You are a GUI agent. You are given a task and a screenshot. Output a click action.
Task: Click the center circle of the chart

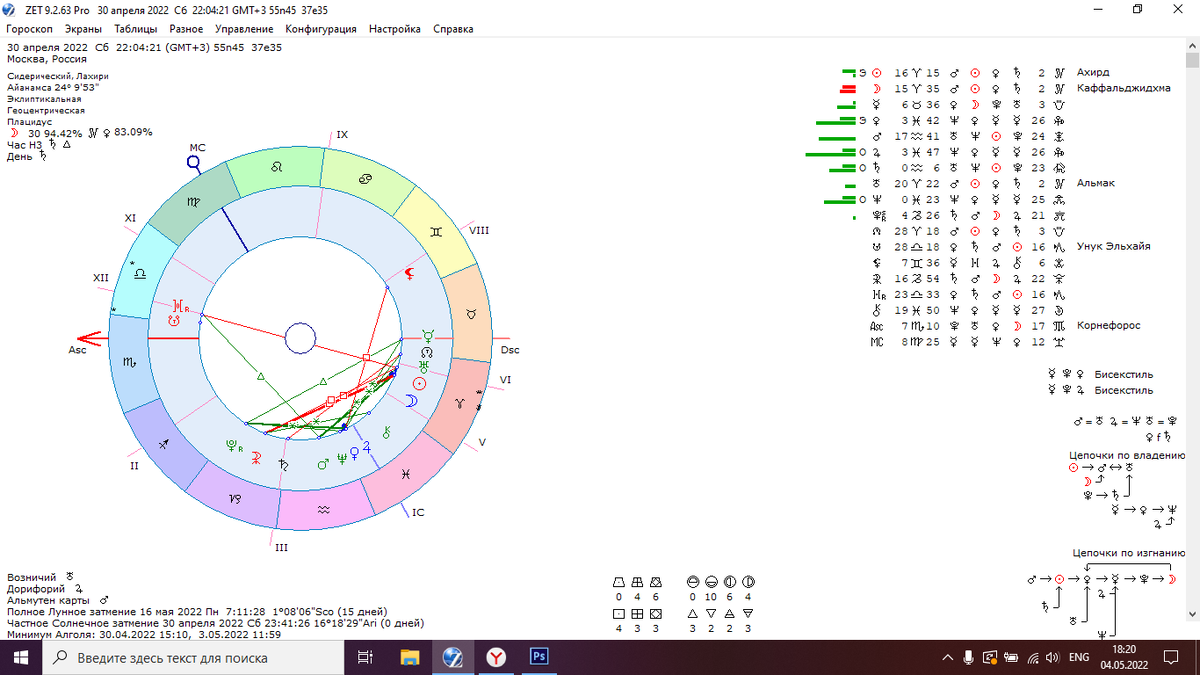(300, 338)
